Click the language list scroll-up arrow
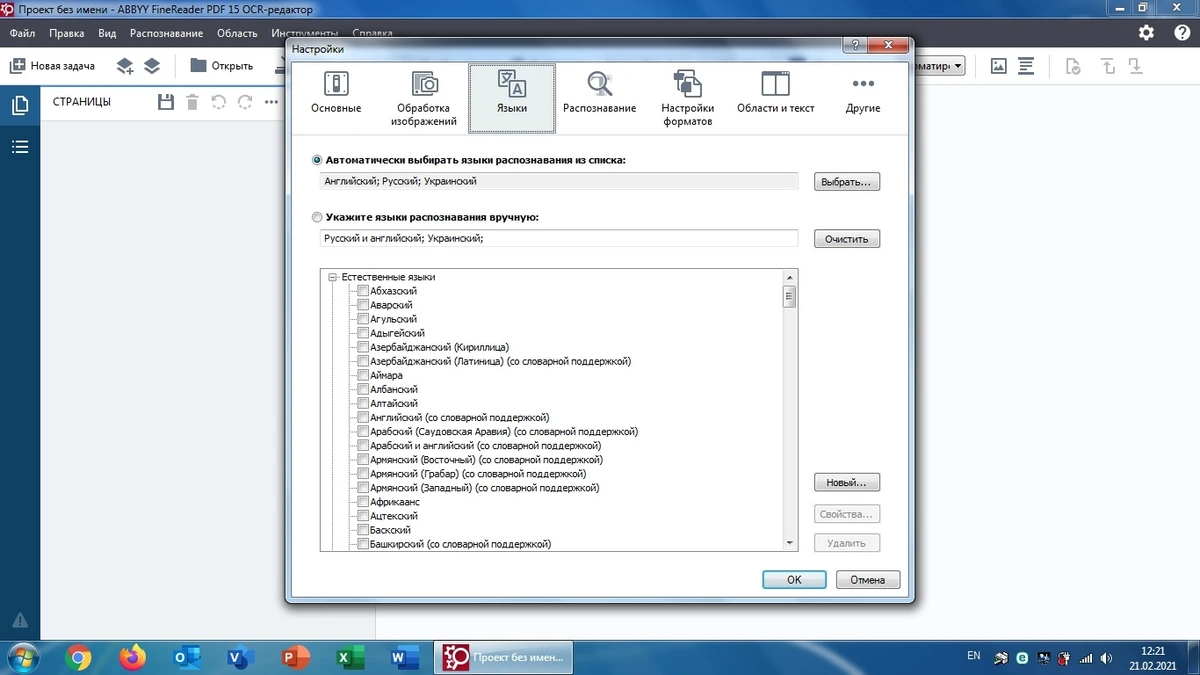 pos(790,277)
